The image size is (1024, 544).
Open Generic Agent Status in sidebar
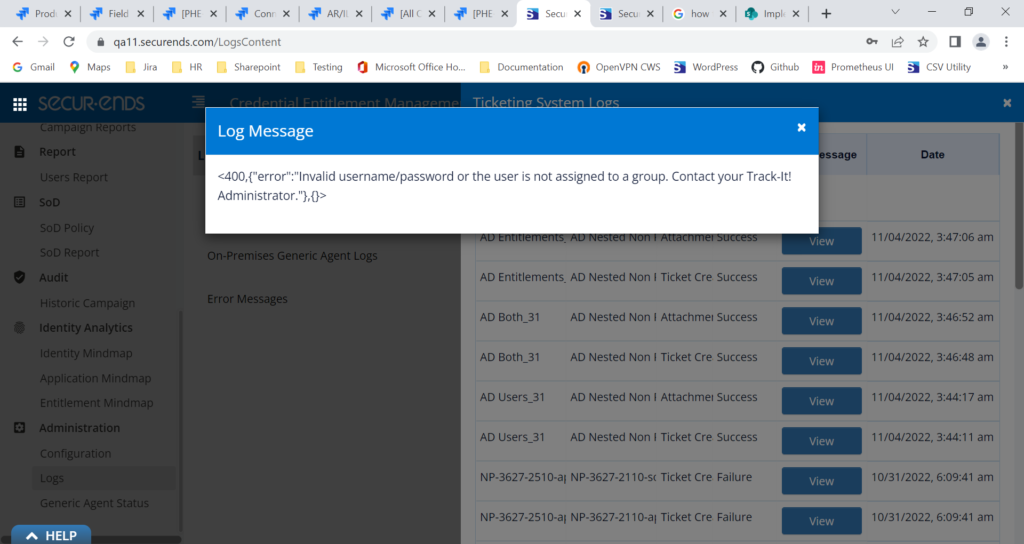94,502
